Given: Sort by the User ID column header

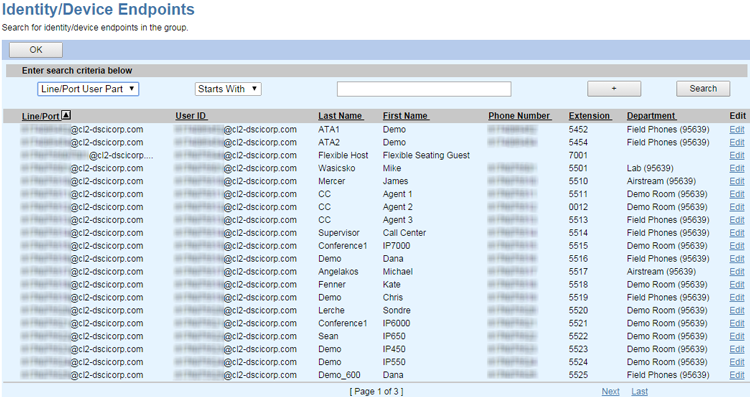Looking at the screenshot, I should point(191,116).
